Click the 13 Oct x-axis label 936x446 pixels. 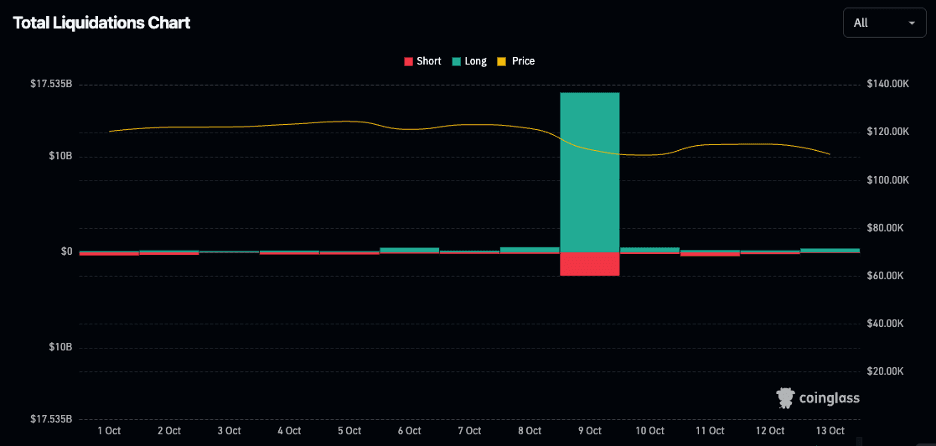(829, 431)
